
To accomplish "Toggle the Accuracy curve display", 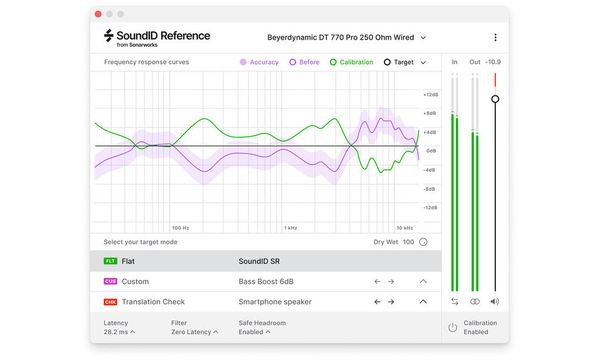I will coord(259,62).
